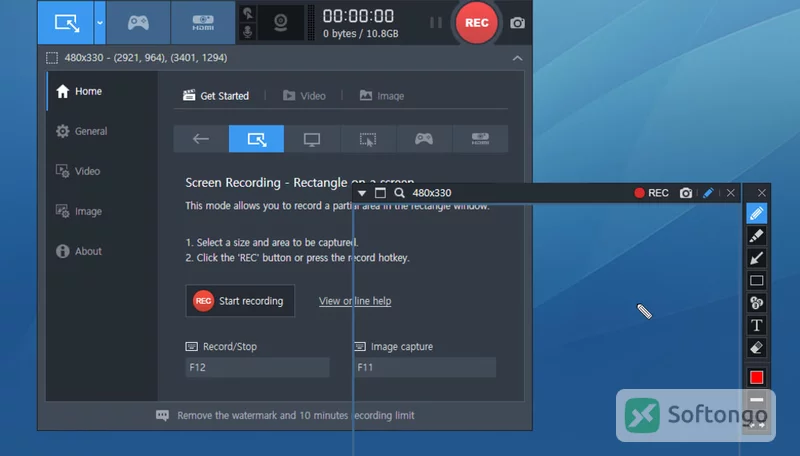
Task: Open the screen mode dropdown arrow
Action: point(99,22)
